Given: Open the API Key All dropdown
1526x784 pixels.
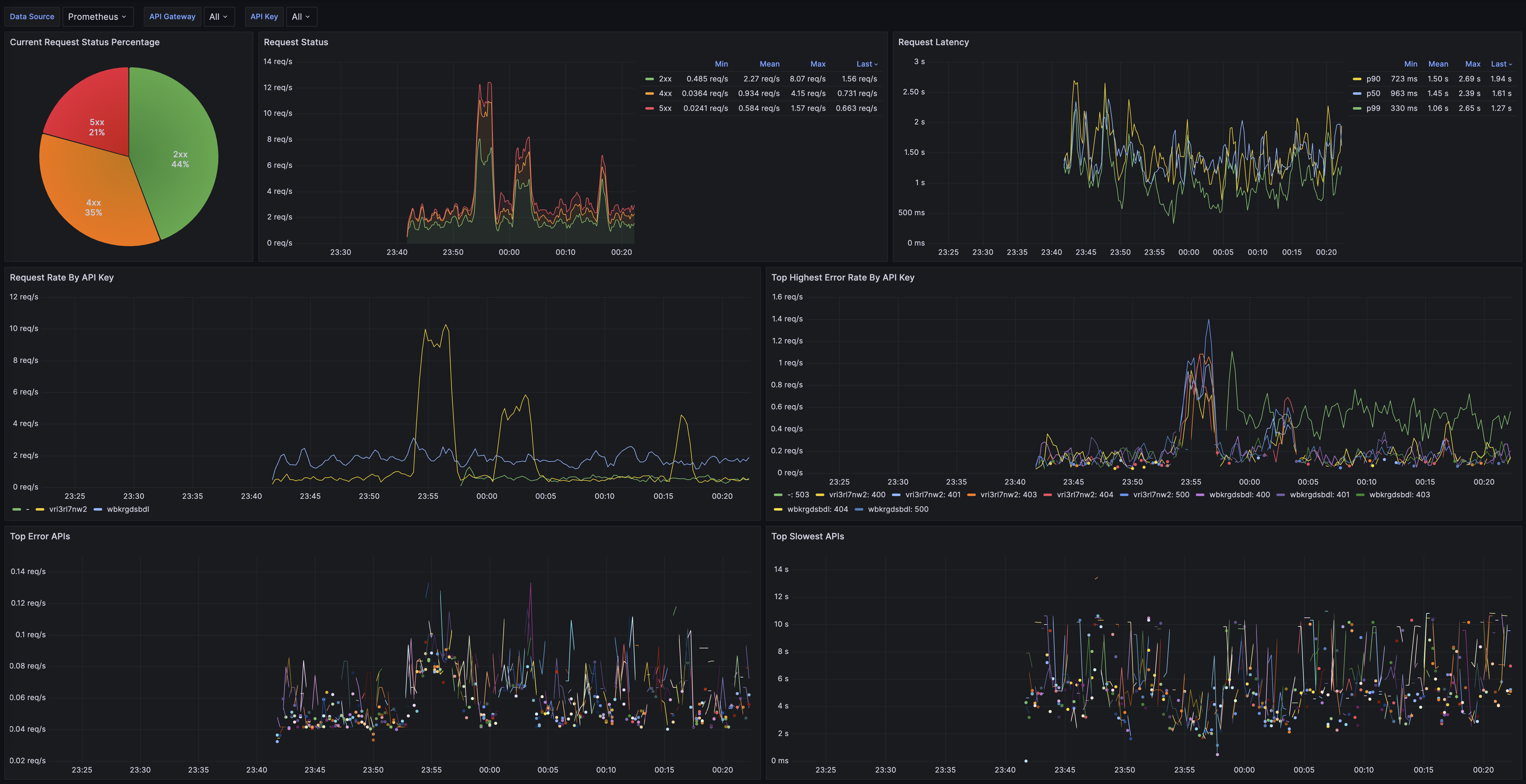Looking at the screenshot, I should pos(301,17).
